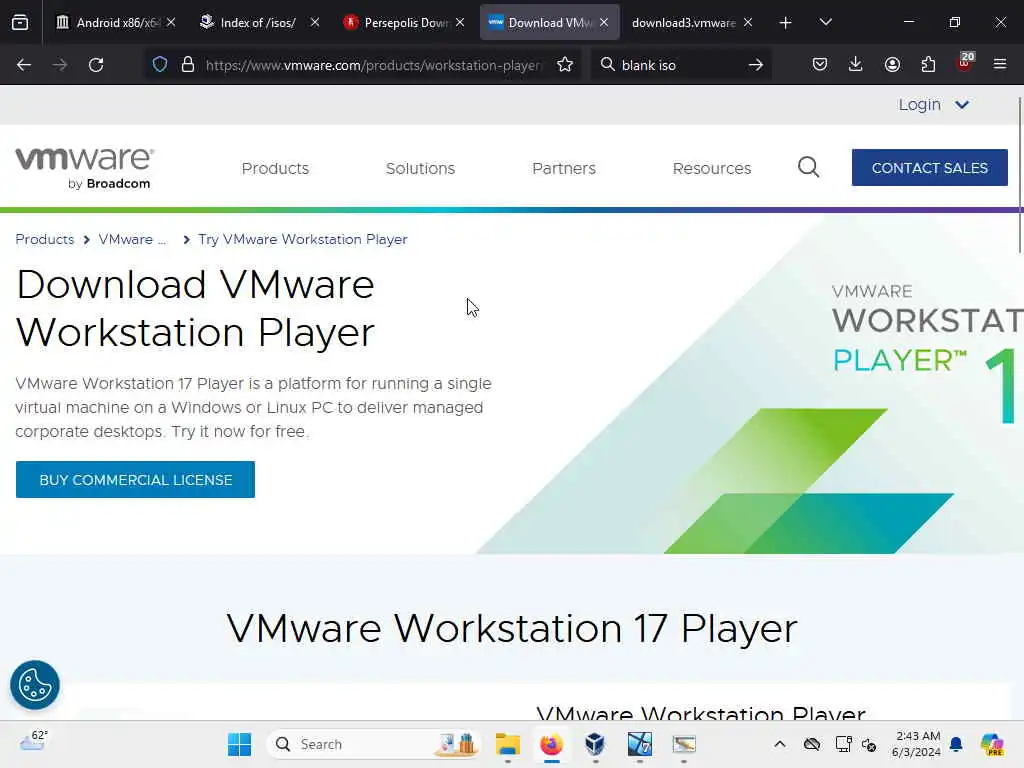Open VMware site search magnifier

coord(808,167)
